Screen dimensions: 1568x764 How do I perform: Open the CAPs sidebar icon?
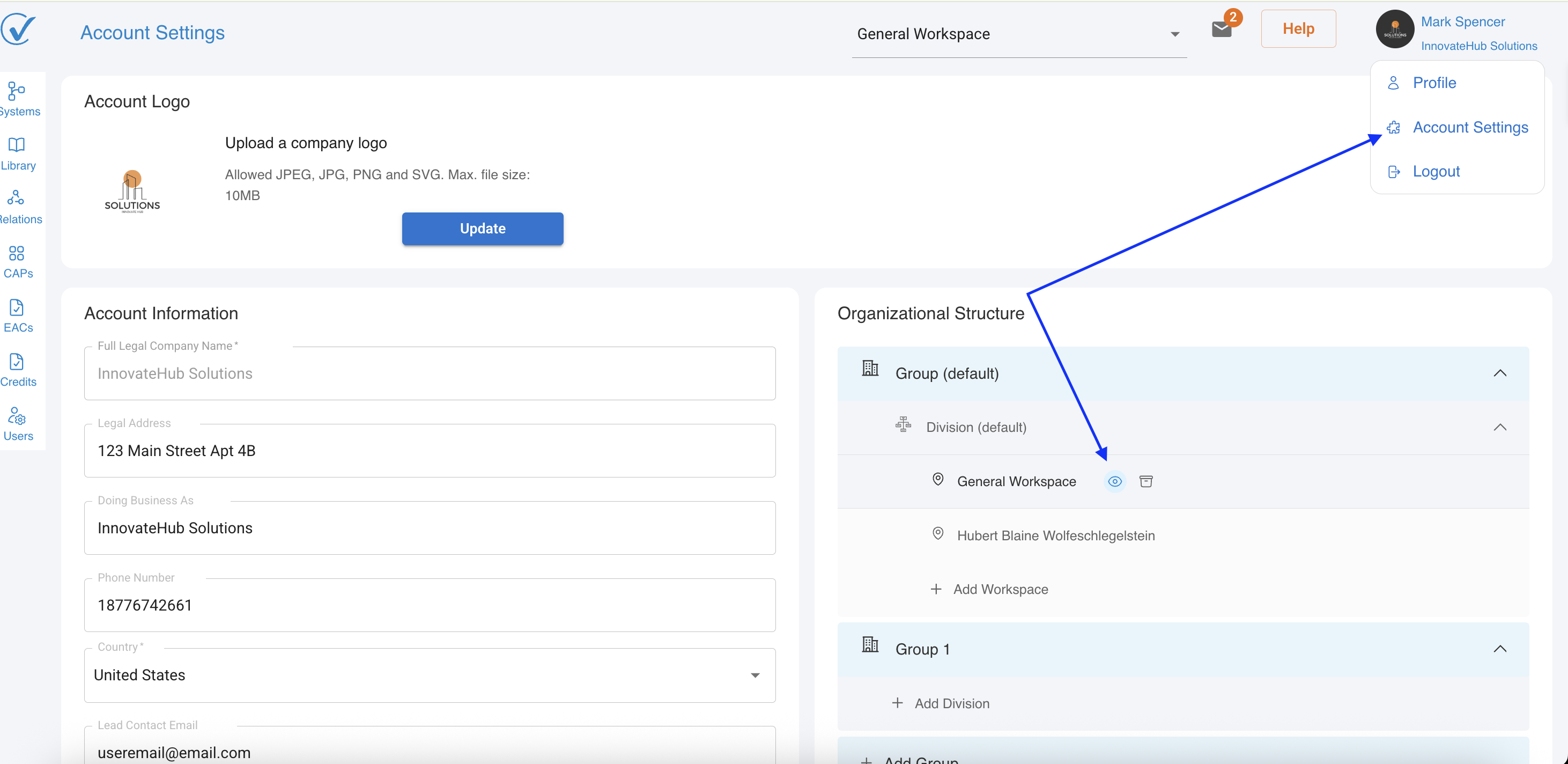coord(18,261)
